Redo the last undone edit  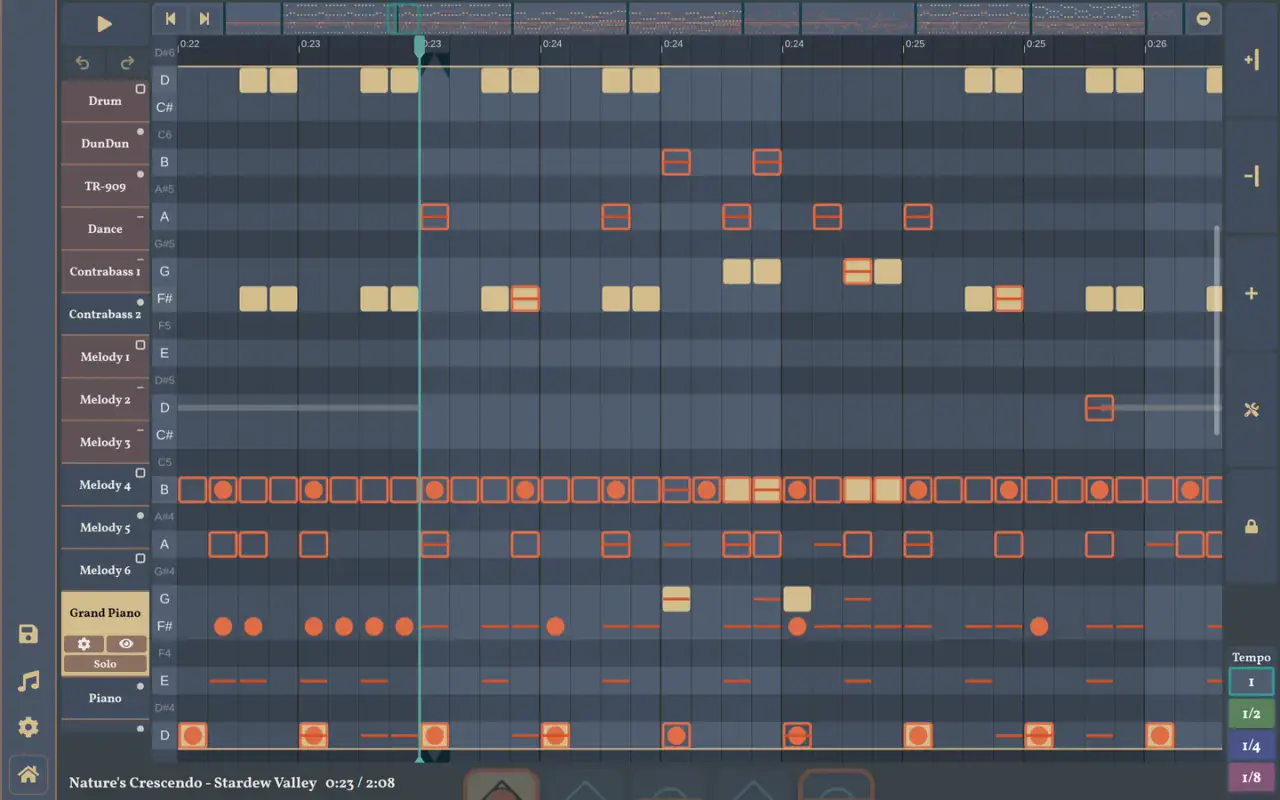(127, 63)
